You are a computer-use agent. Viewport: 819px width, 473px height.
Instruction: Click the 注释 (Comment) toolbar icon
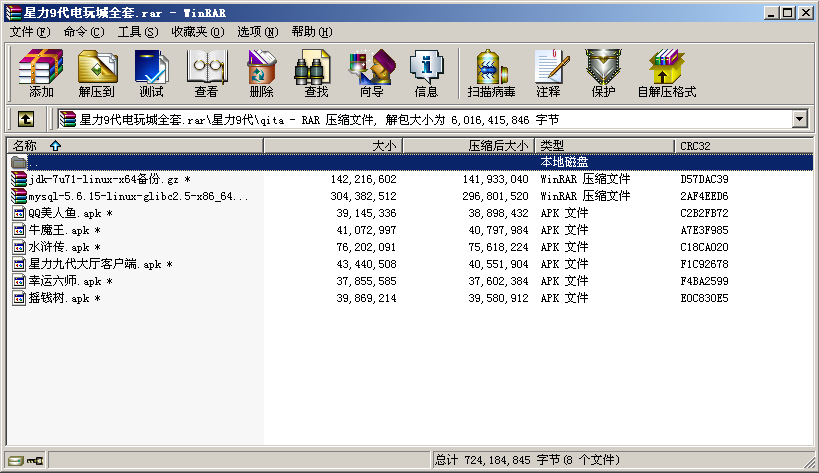pos(548,73)
